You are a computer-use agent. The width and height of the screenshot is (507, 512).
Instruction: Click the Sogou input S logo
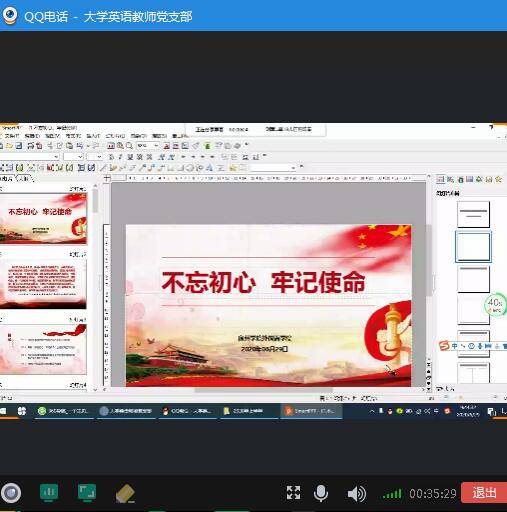coord(445,346)
